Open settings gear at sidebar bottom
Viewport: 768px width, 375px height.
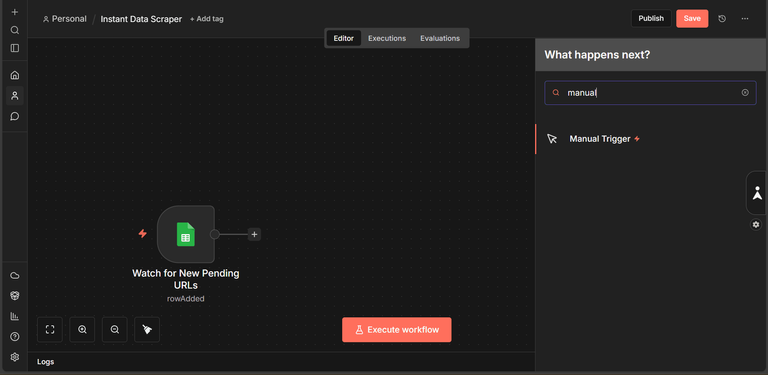coord(15,357)
